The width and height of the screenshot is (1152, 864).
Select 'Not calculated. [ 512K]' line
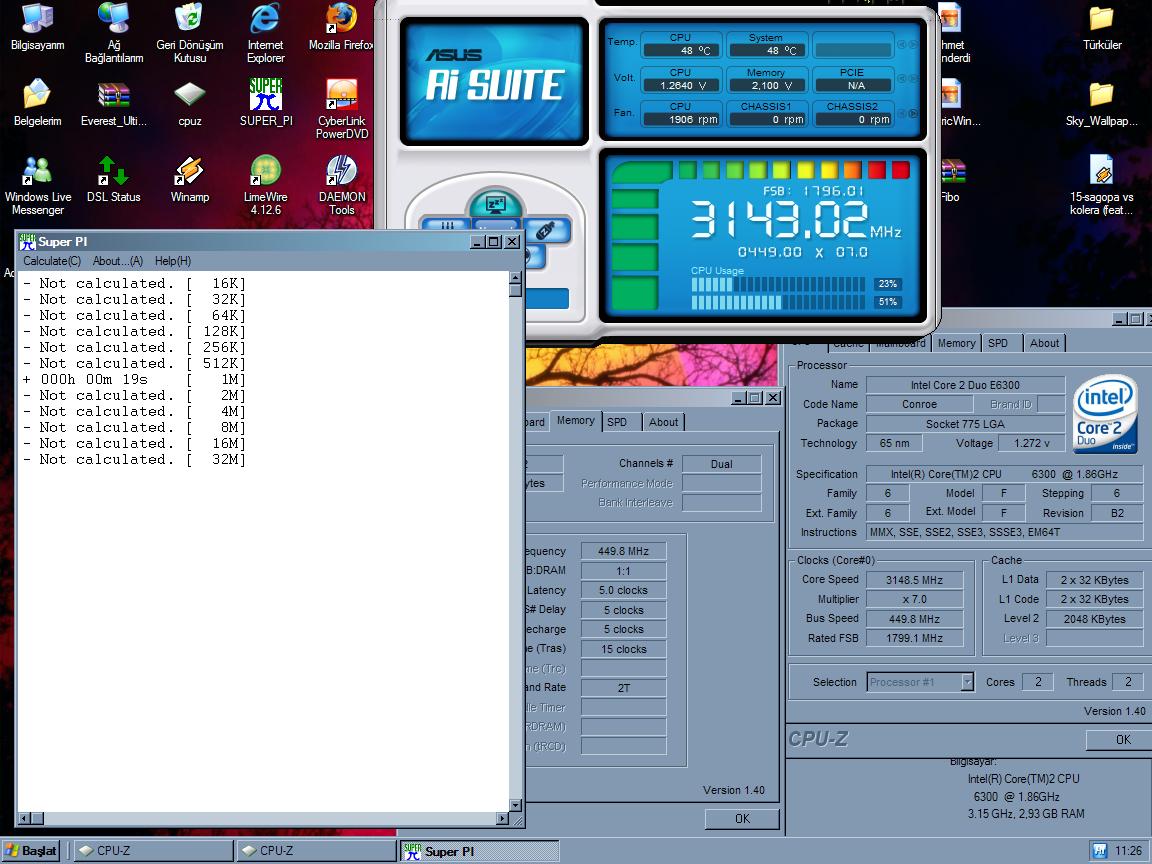[134, 363]
